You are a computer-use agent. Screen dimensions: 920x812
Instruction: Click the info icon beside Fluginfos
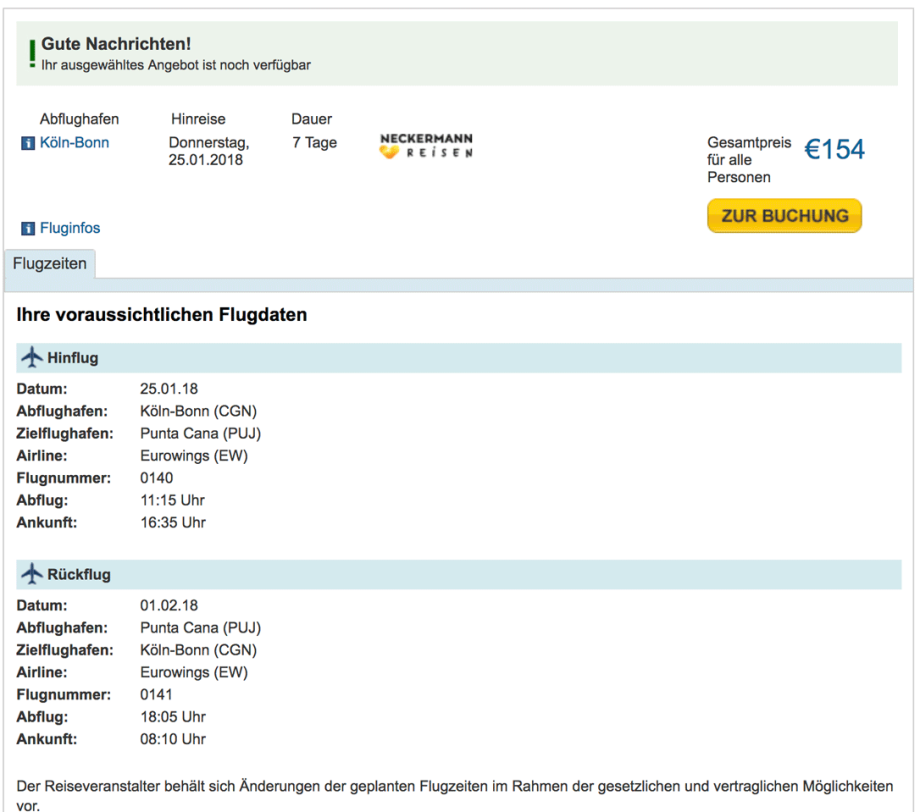(28, 228)
